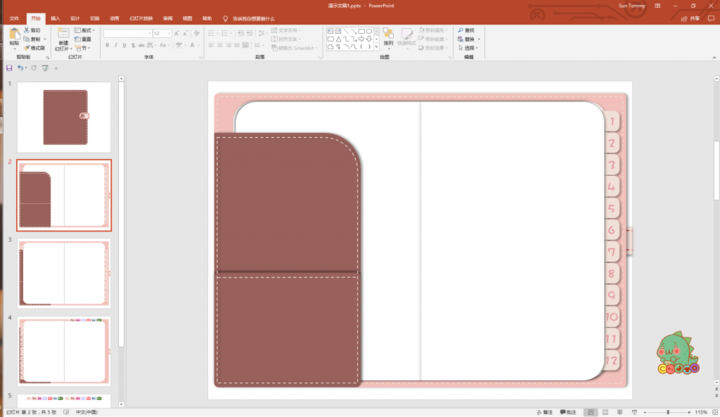Select the oval shape in shapes gallery

(369, 31)
